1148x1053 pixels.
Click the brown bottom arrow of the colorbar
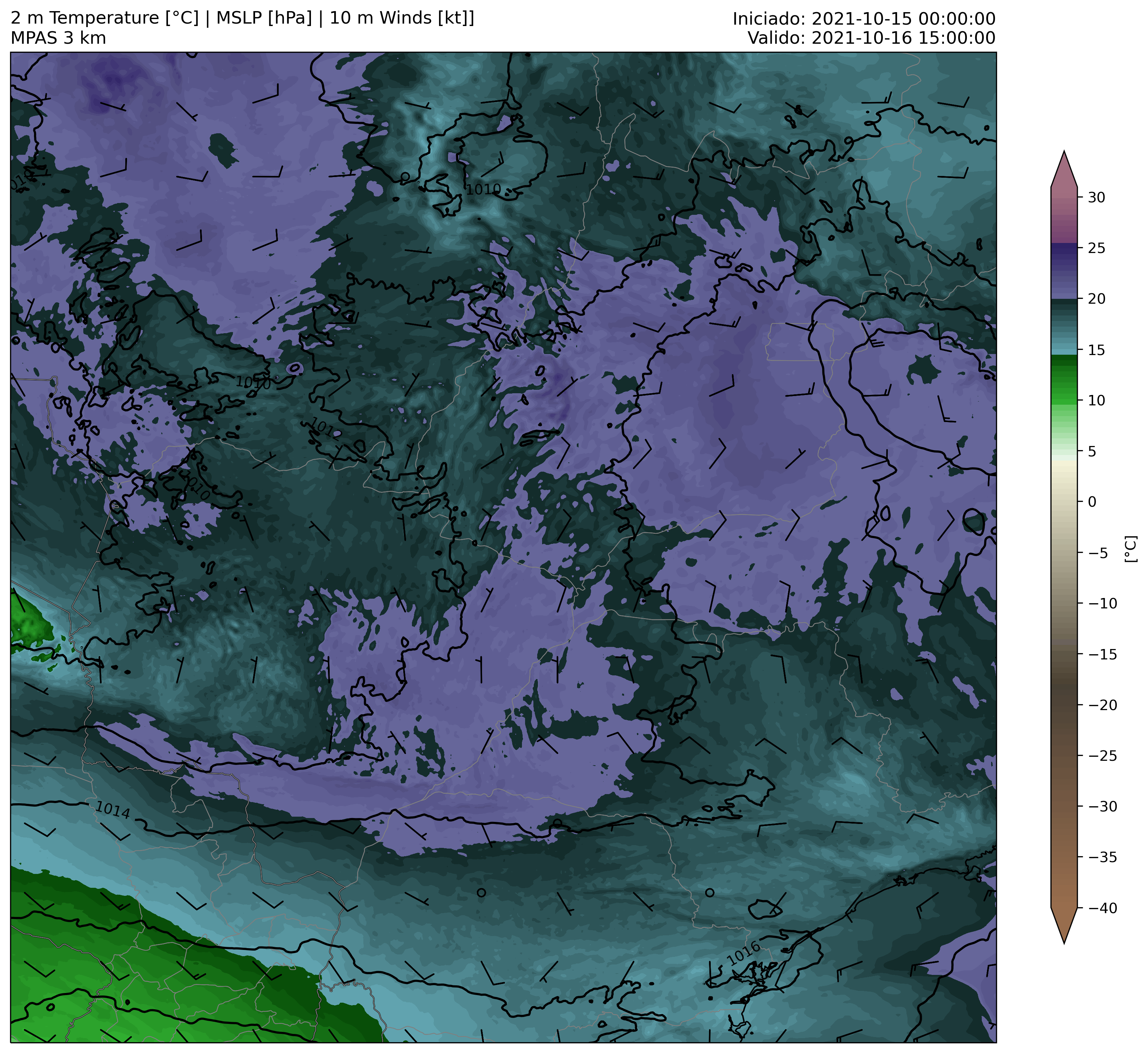1064,925
